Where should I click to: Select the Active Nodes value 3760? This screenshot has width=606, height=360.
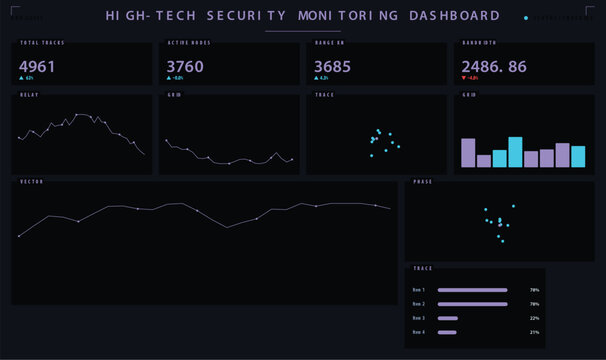tap(185, 67)
